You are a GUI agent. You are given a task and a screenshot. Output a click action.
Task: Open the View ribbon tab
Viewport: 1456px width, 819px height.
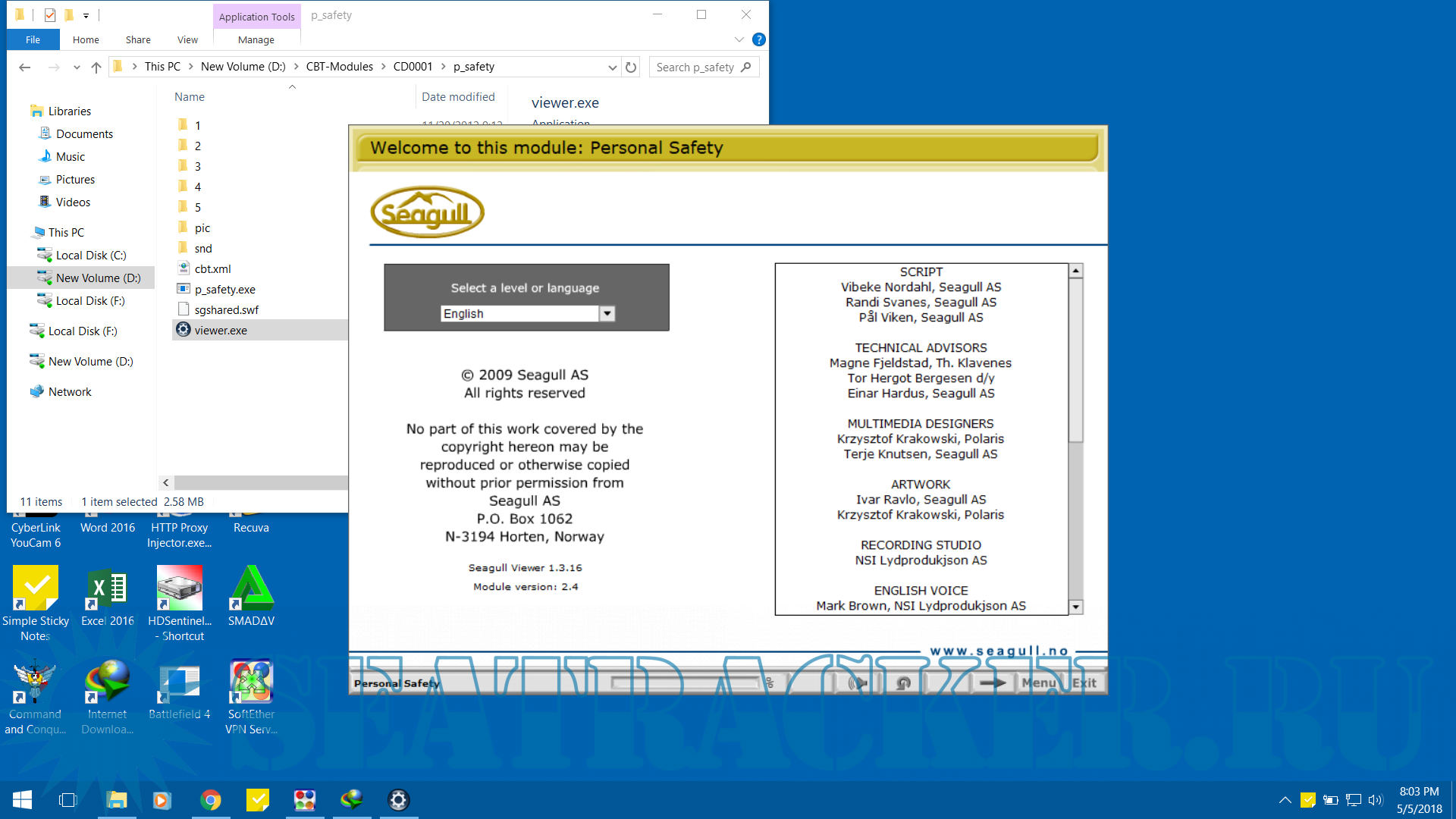pyautogui.click(x=187, y=40)
